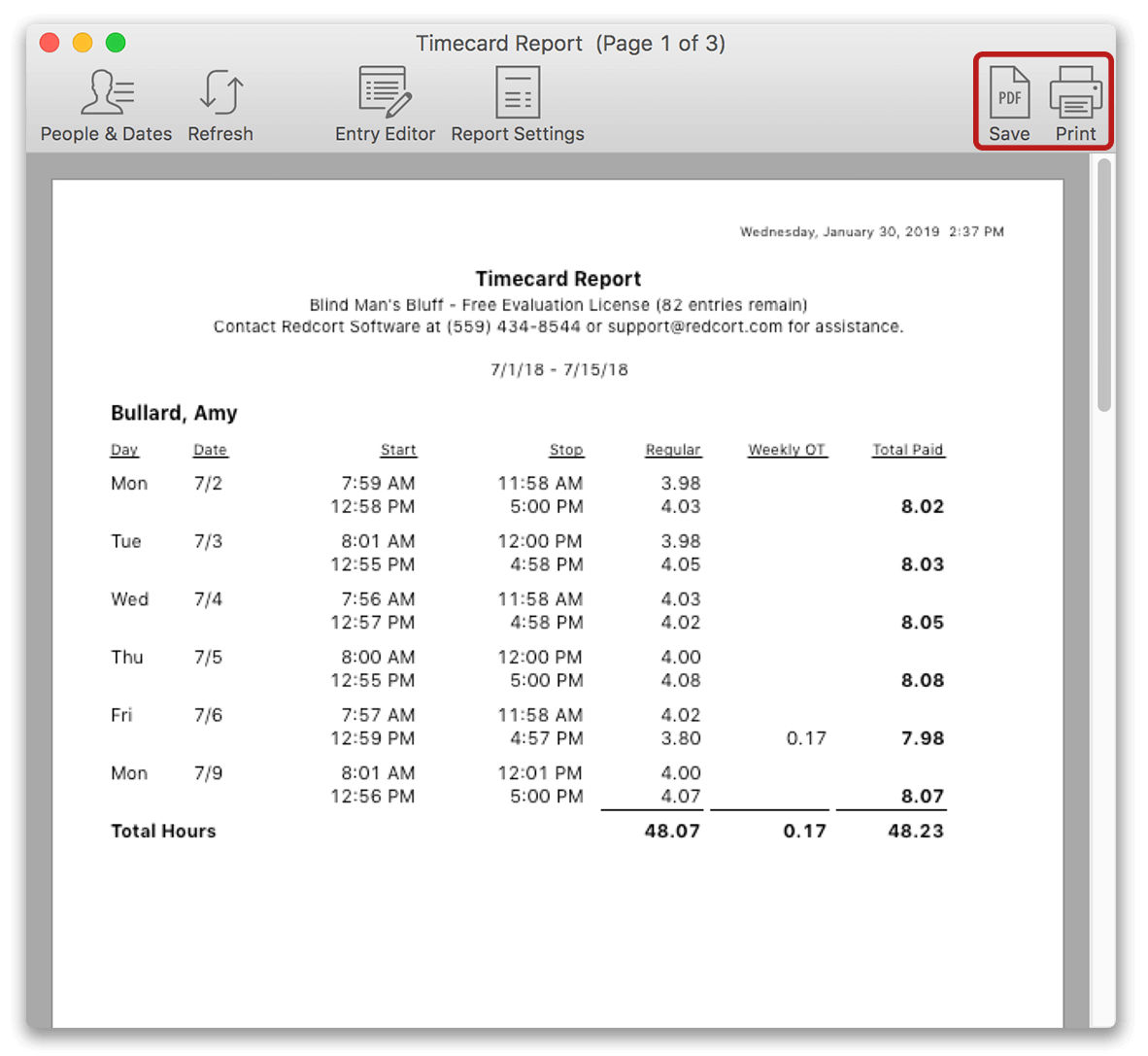The image size is (1148, 1056).
Task: Select the Date column header
Action: point(210,450)
